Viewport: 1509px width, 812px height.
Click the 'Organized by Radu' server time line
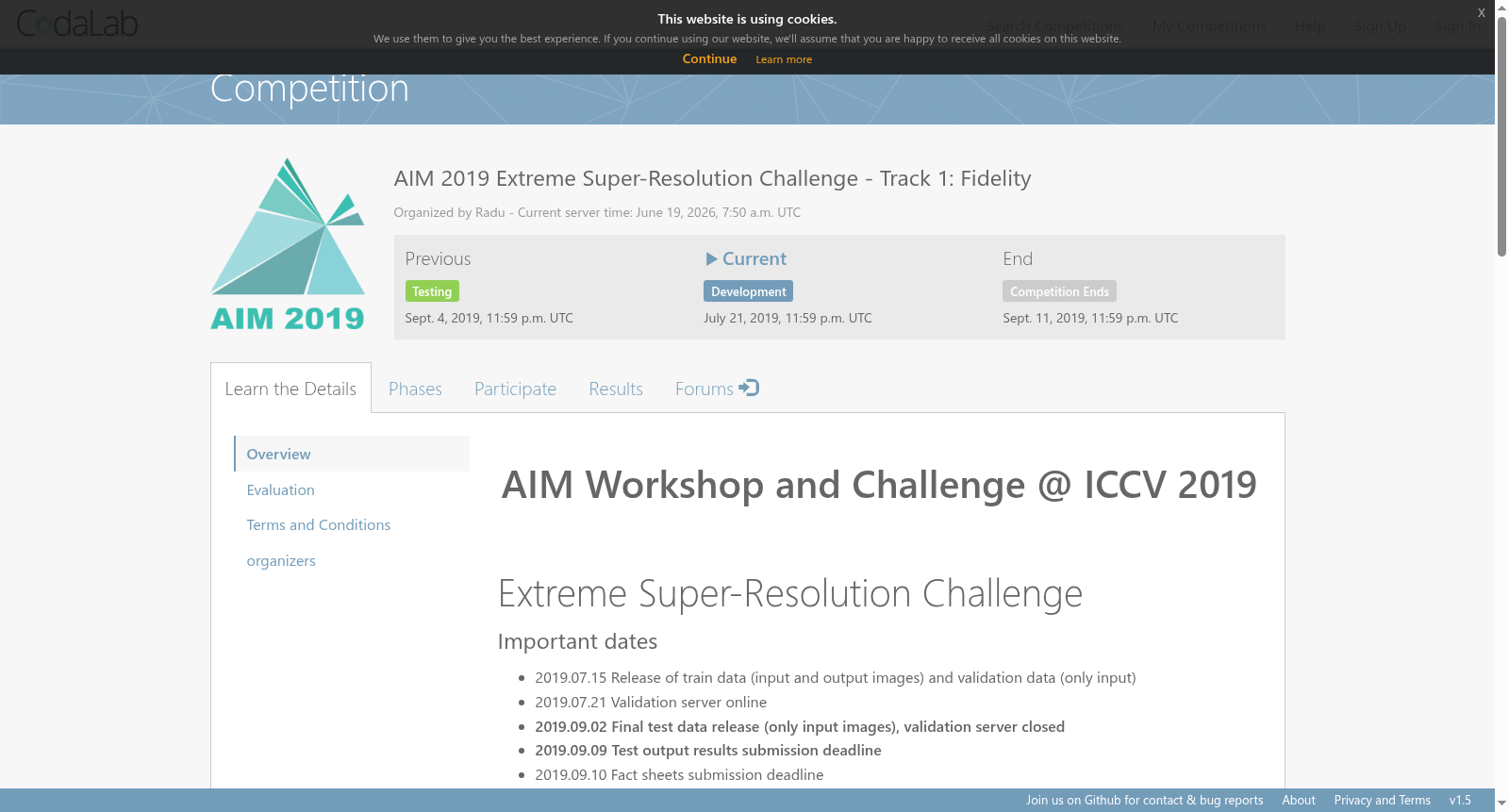[x=597, y=212]
